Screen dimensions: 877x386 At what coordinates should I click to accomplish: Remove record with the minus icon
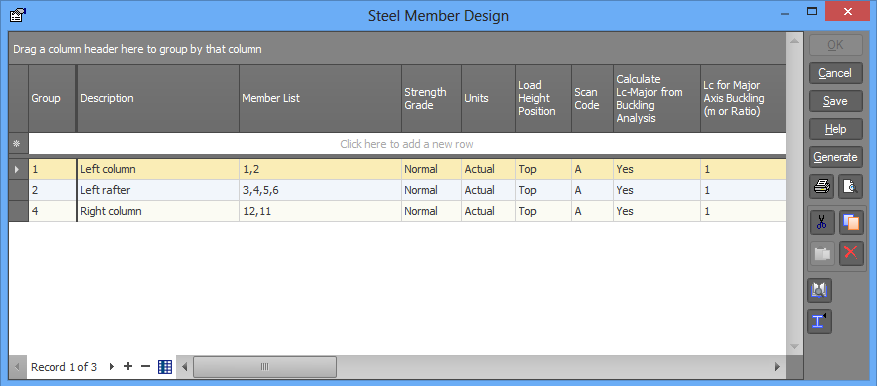(145, 366)
